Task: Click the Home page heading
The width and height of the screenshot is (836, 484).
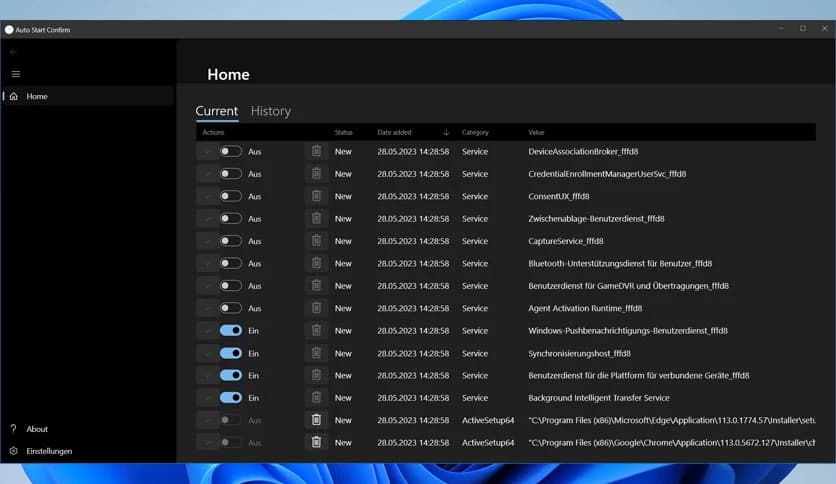Action: tap(228, 74)
